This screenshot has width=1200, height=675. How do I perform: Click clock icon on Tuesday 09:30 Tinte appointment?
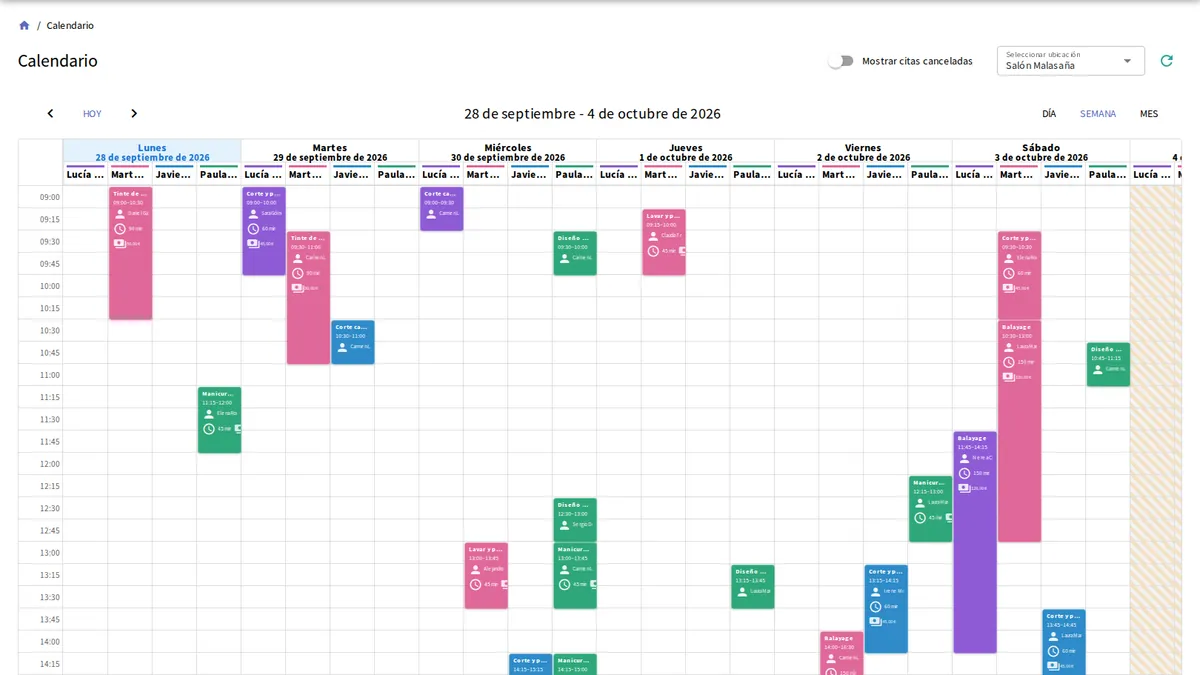pyautogui.click(x=297, y=273)
